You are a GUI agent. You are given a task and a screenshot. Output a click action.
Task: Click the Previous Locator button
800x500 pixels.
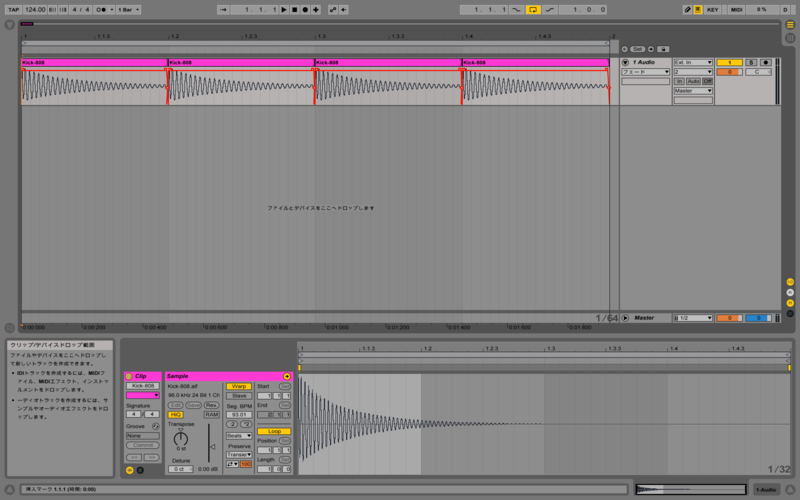pyautogui.click(x=624, y=49)
